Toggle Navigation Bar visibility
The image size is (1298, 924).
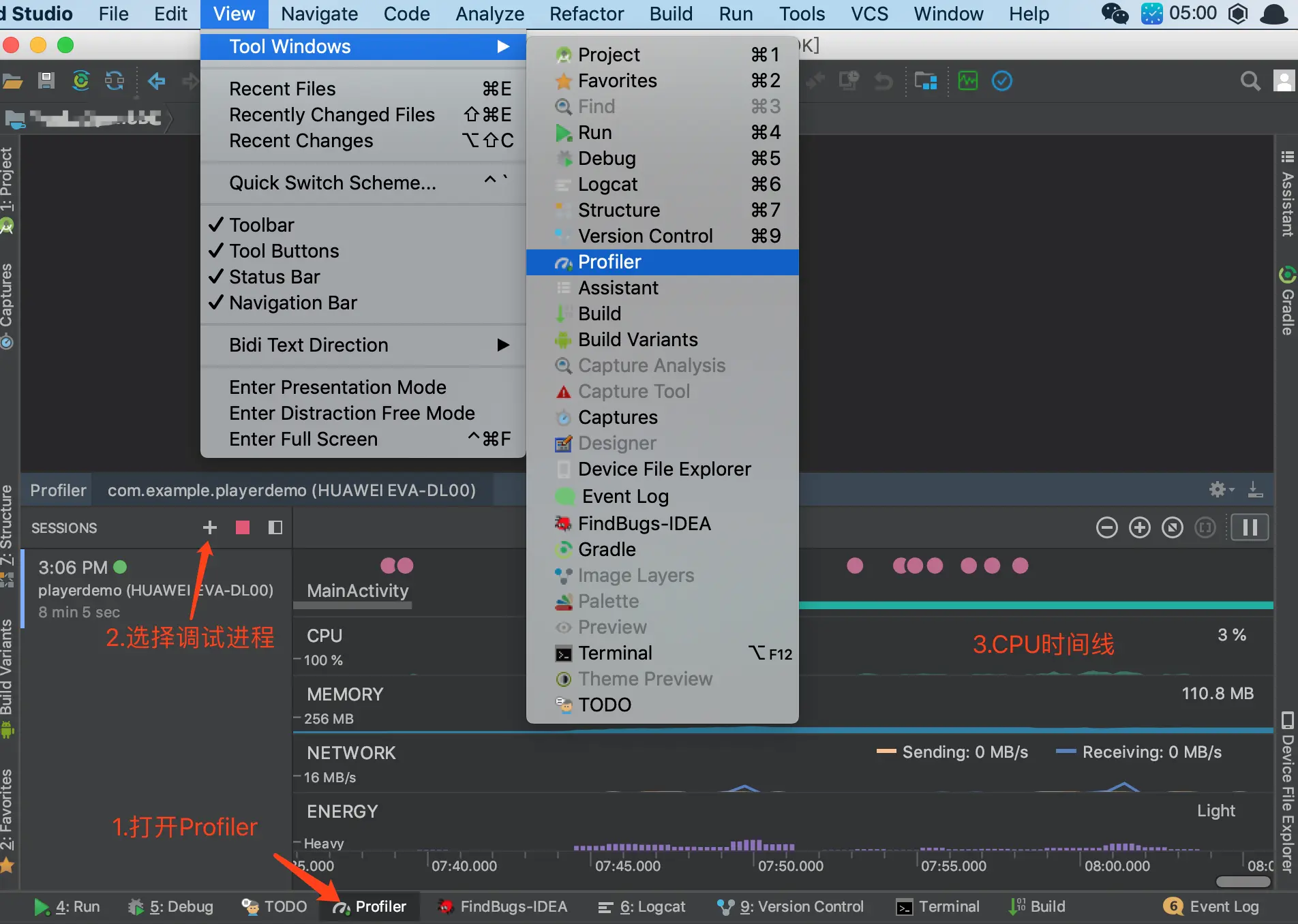tap(363, 303)
